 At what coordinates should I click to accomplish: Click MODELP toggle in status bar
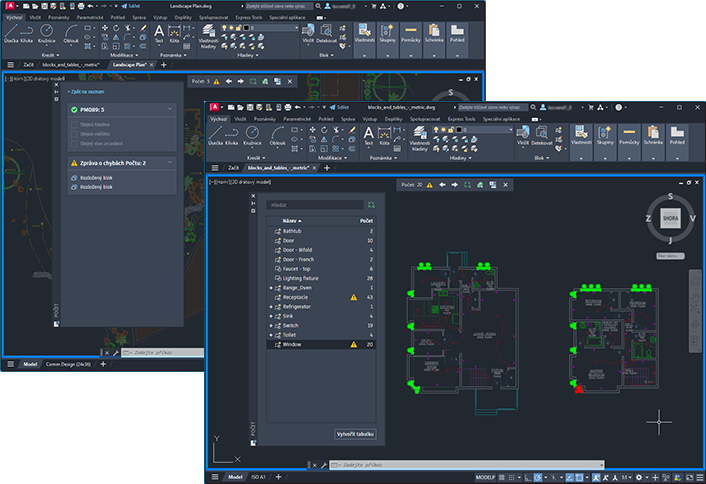(x=485, y=477)
